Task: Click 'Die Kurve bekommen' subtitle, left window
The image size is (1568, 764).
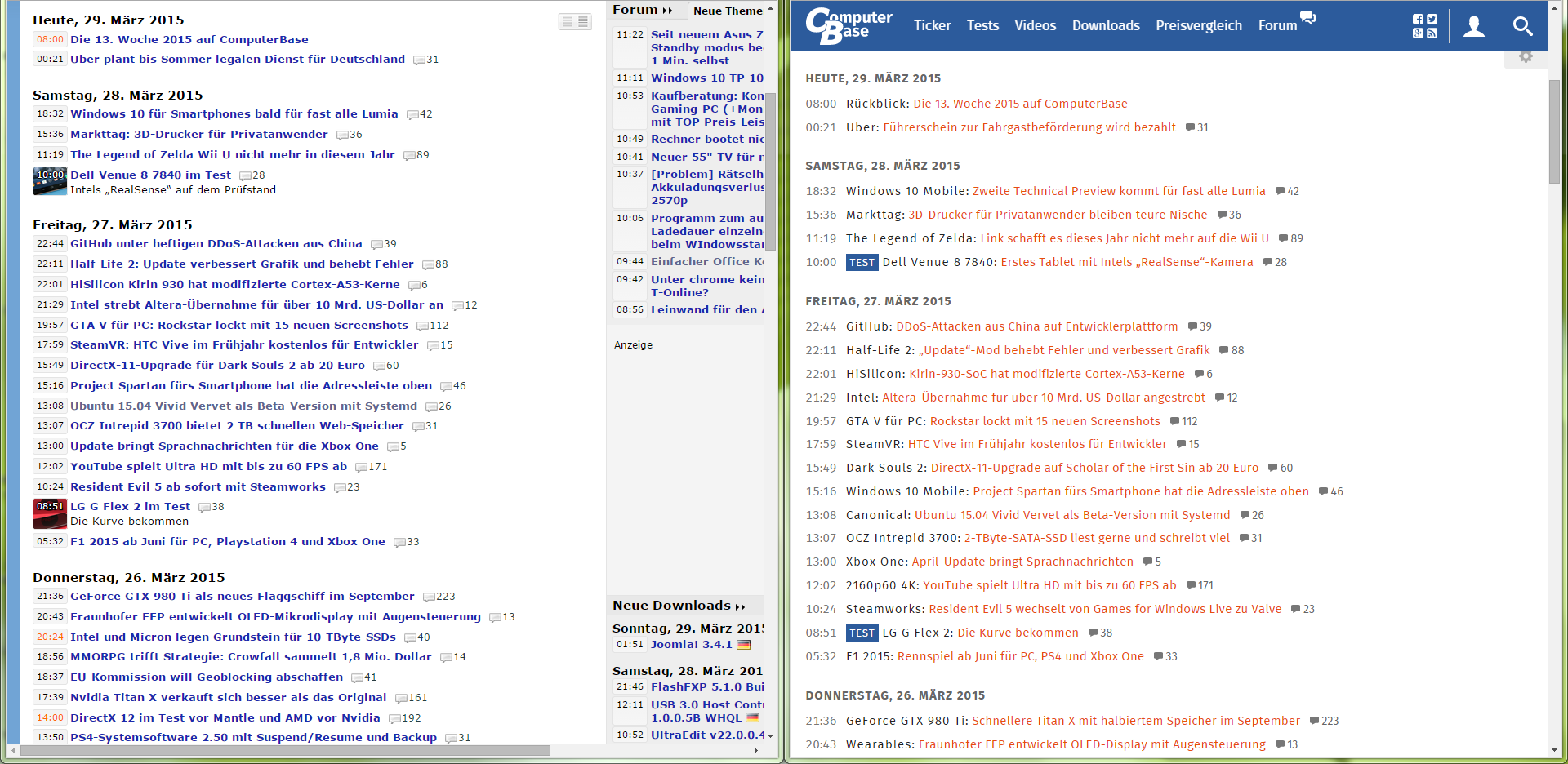Action: tap(129, 522)
